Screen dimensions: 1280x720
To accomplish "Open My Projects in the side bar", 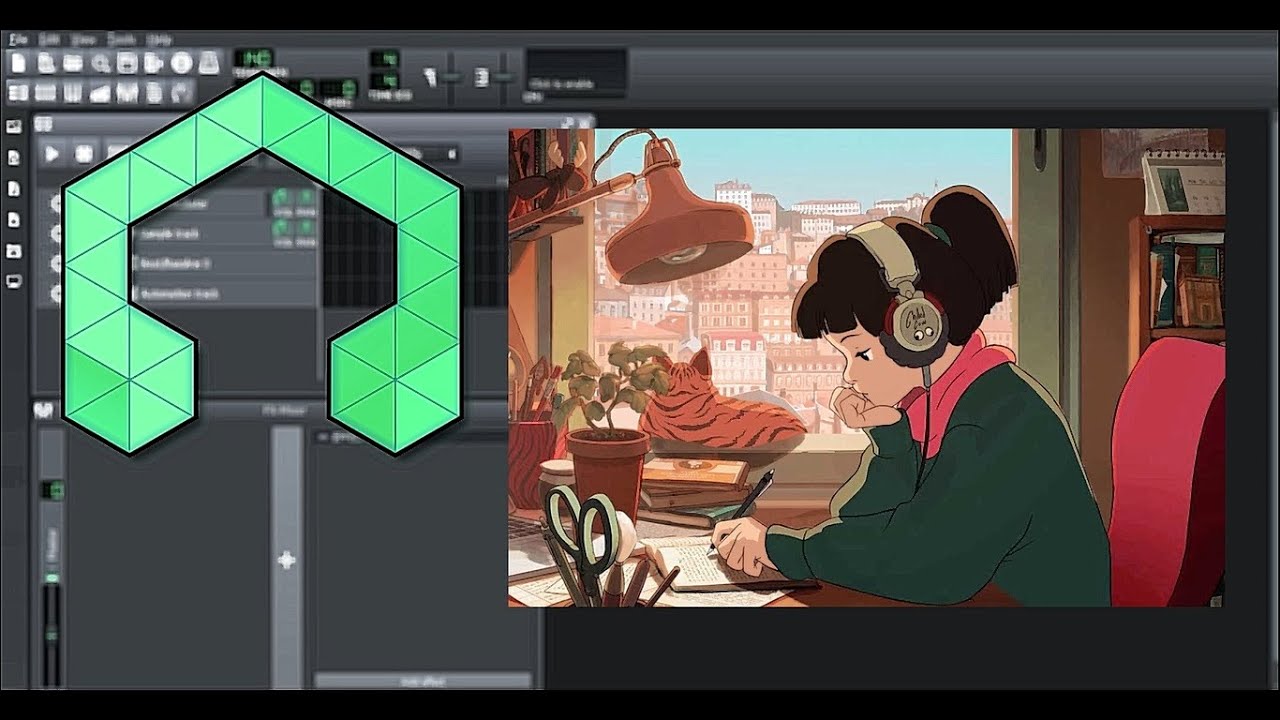I will 14,158.
